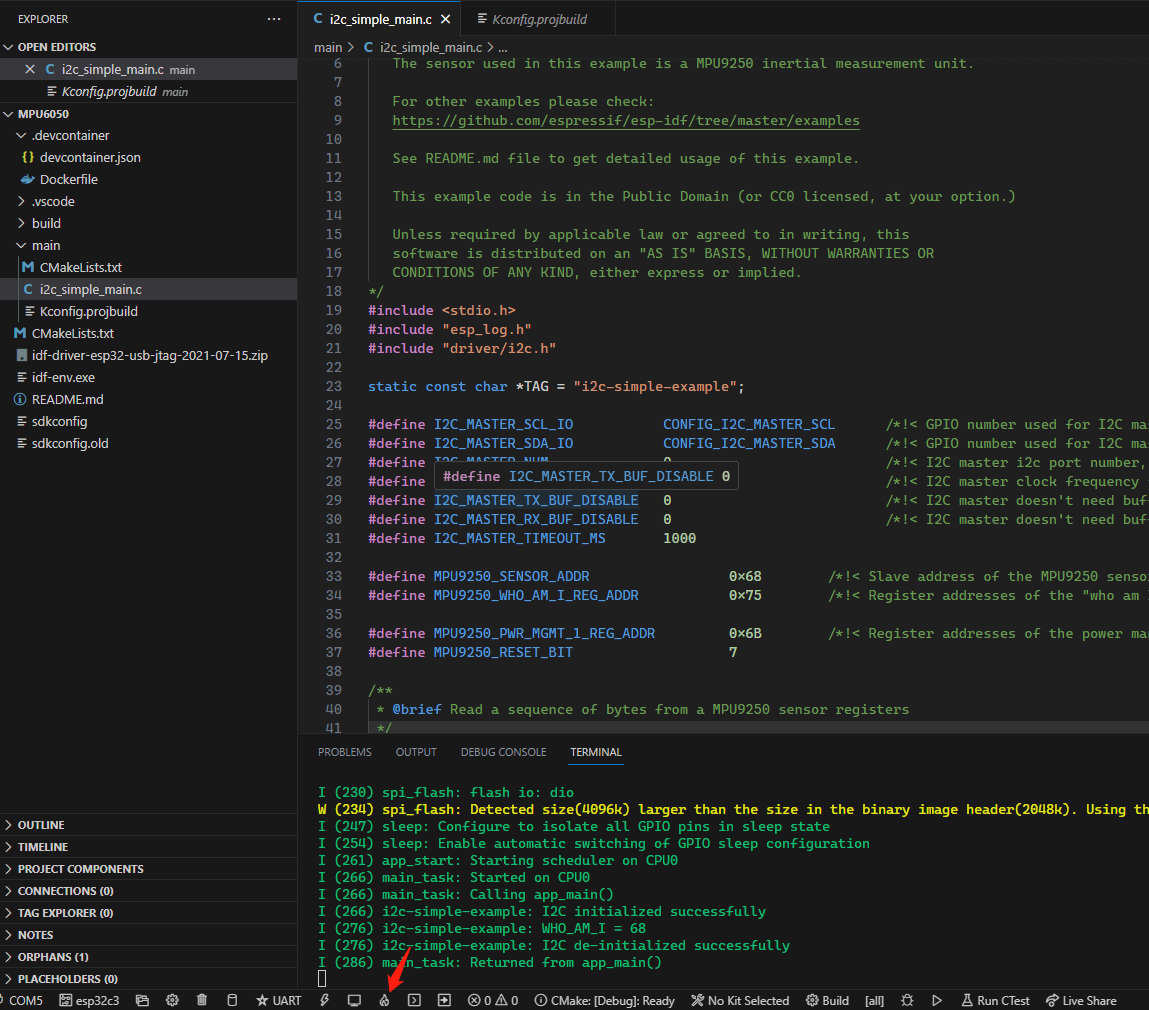Open sdkconfig file in explorer
Image resolution: width=1149 pixels, height=1010 pixels.
60,421
